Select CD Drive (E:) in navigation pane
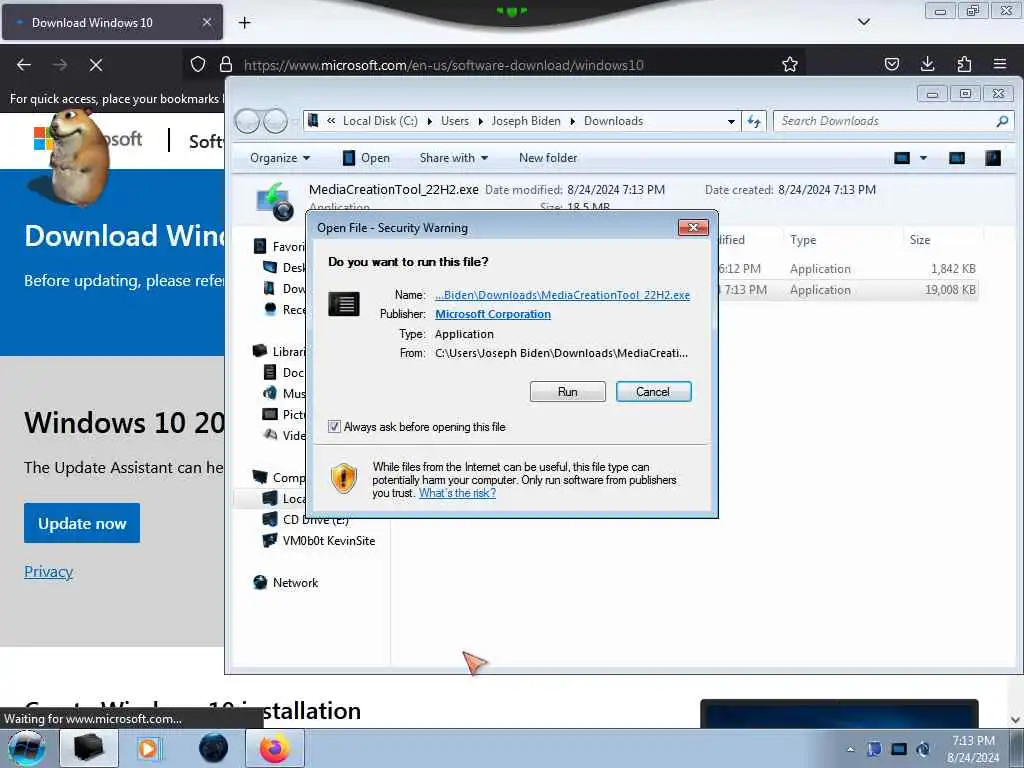This screenshot has height=768, width=1024. (x=315, y=520)
